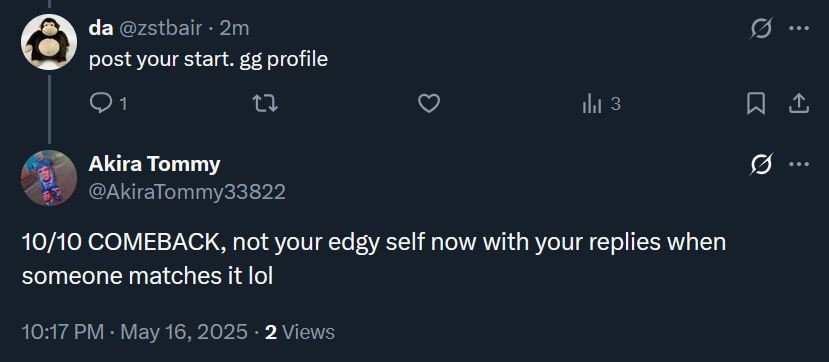Click Grok icon on Akira Tommy's tweet
The width and height of the screenshot is (829, 362).
pyautogui.click(x=761, y=164)
